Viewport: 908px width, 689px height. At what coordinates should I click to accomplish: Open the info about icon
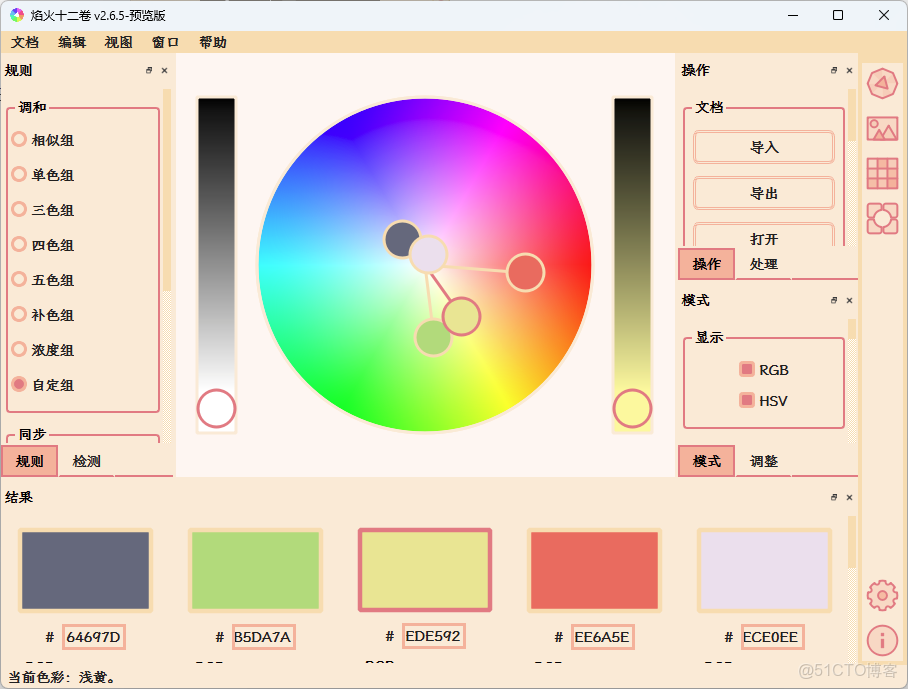pos(882,640)
